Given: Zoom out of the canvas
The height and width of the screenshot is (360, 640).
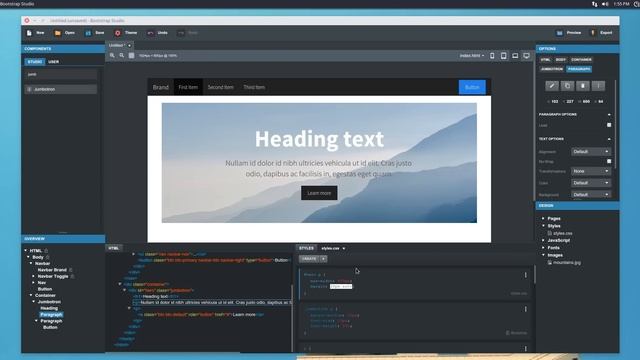Looking at the screenshot, I should (x=122, y=56).
